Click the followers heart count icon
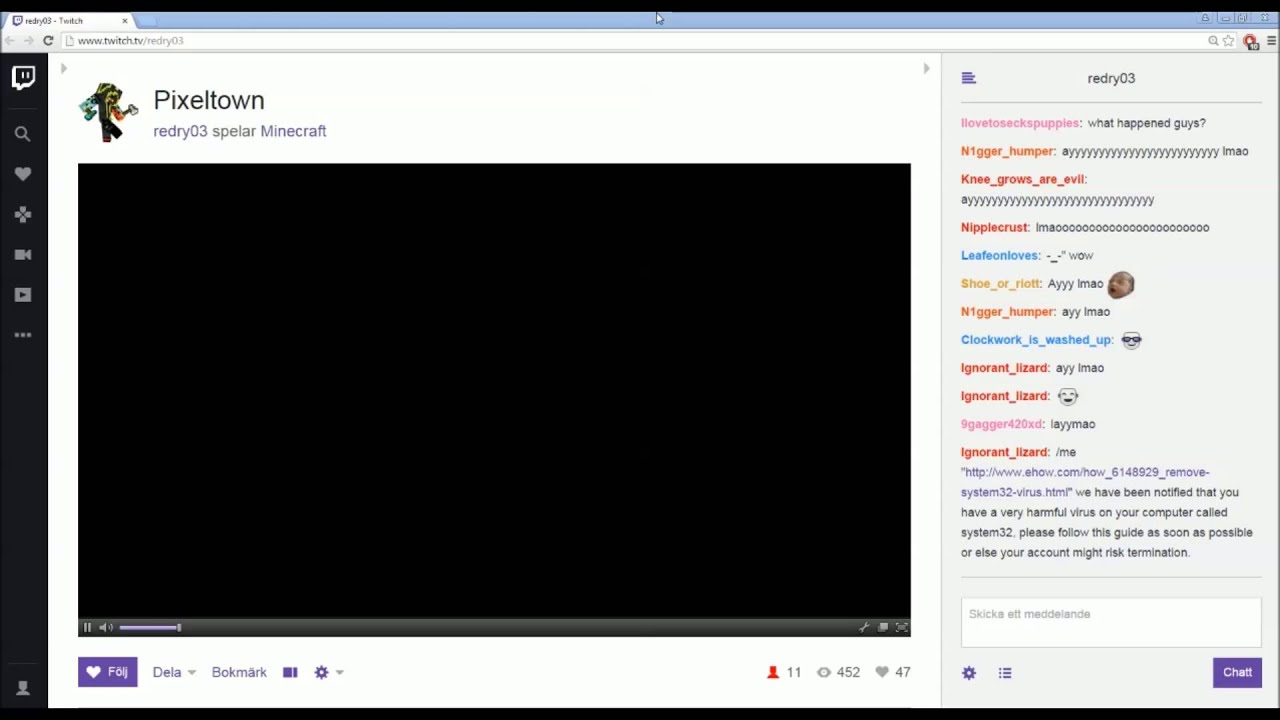Screen dimensions: 1280x720 pyautogui.click(x=882, y=672)
